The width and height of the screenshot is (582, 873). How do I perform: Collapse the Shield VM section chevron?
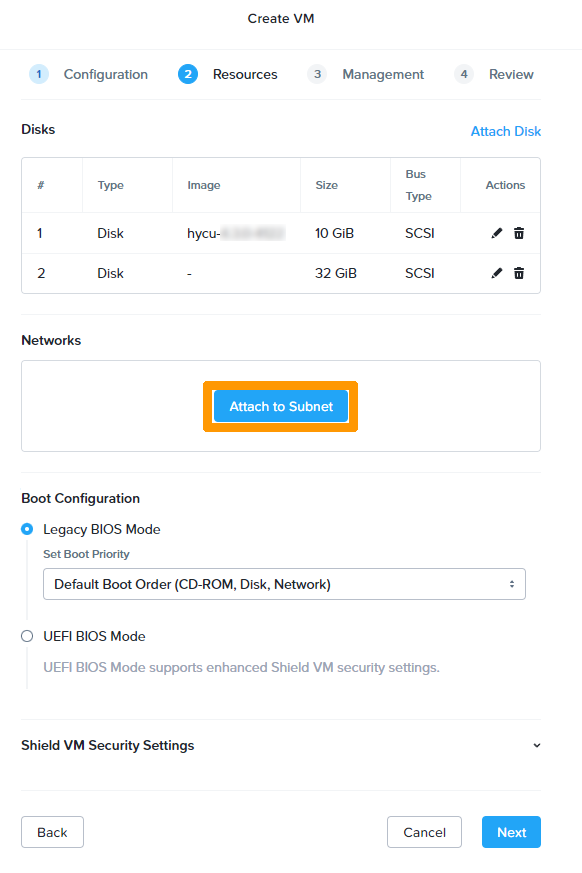536,745
